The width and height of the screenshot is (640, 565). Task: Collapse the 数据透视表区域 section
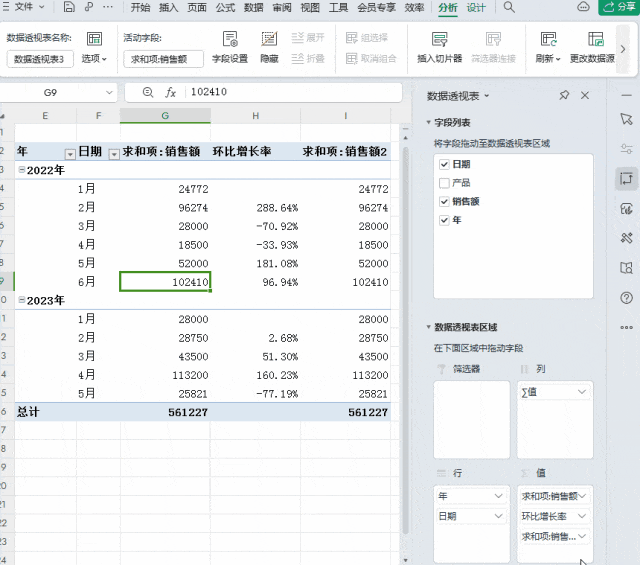(429, 327)
